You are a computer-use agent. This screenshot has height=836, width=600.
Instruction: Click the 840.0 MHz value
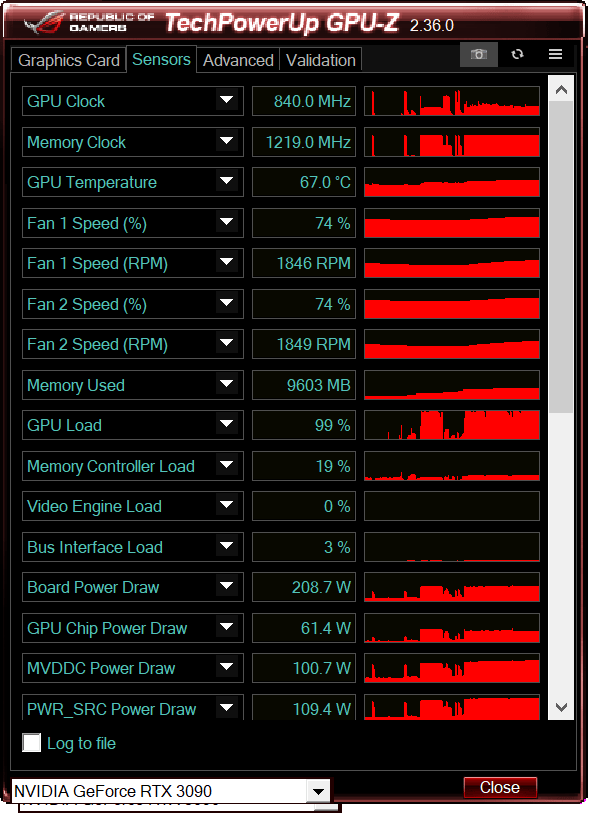click(304, 101)
